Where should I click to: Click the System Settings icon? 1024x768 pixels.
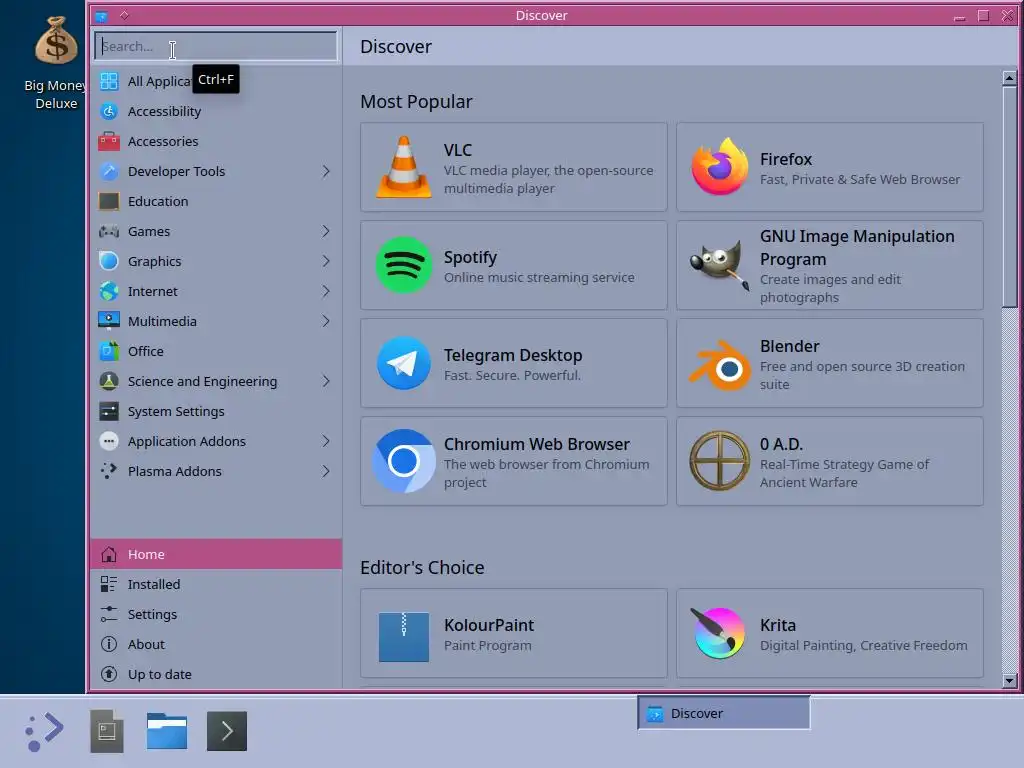coord(109,411)
